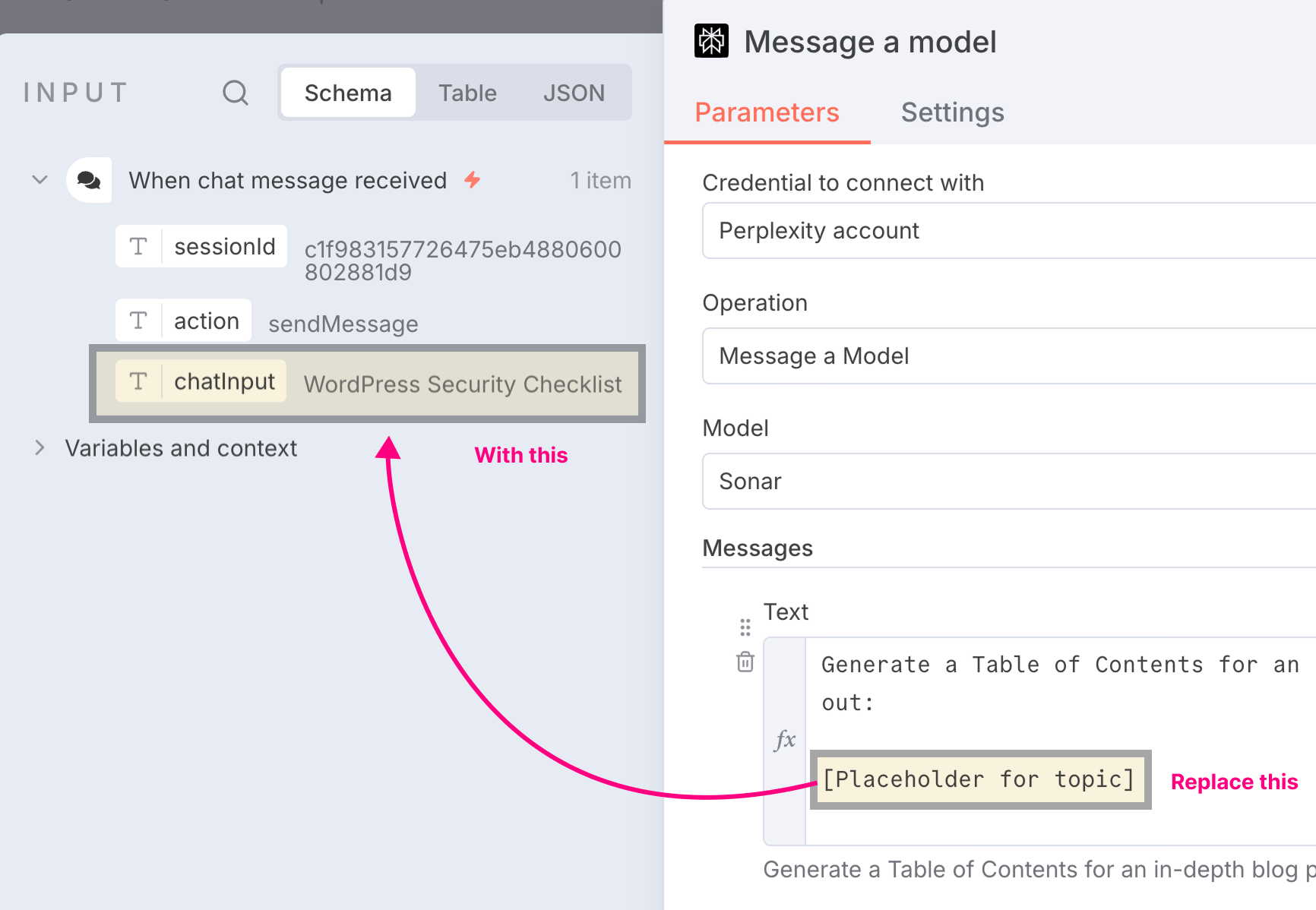Click the lightning bolt trigger icon
The image size is (1316, 910).
tap(473, 180)
